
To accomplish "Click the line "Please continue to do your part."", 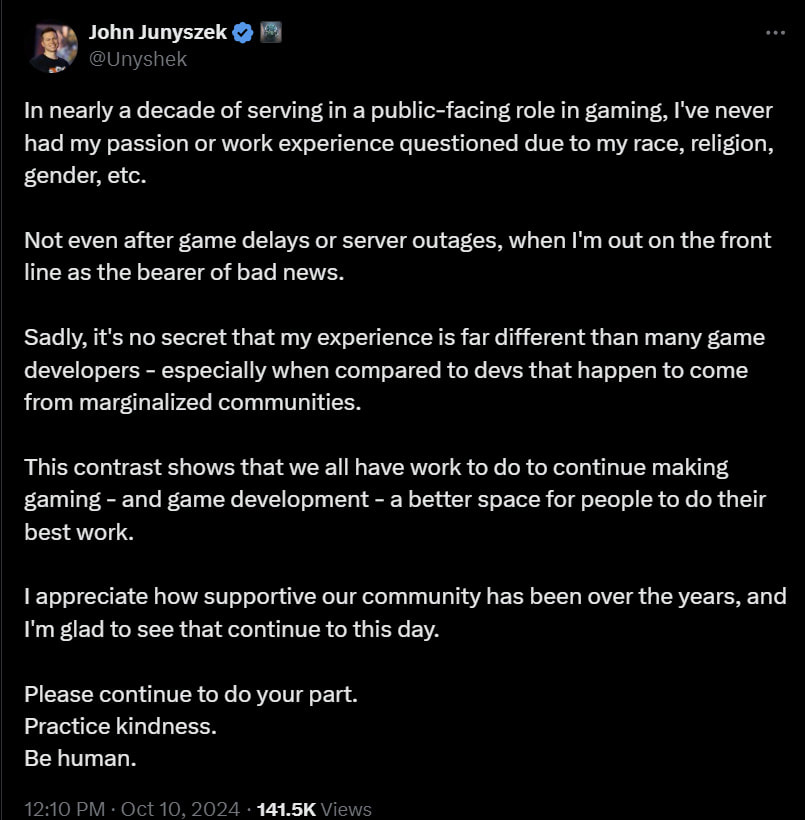I will coord(191,694).
